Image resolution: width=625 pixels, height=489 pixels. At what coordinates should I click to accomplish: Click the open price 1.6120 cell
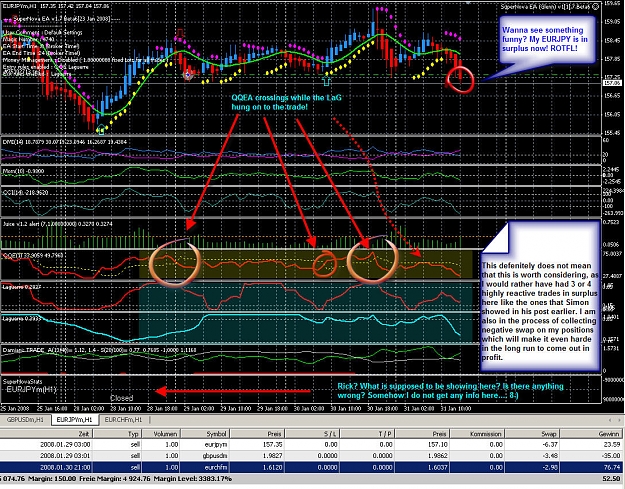point(273,467)
